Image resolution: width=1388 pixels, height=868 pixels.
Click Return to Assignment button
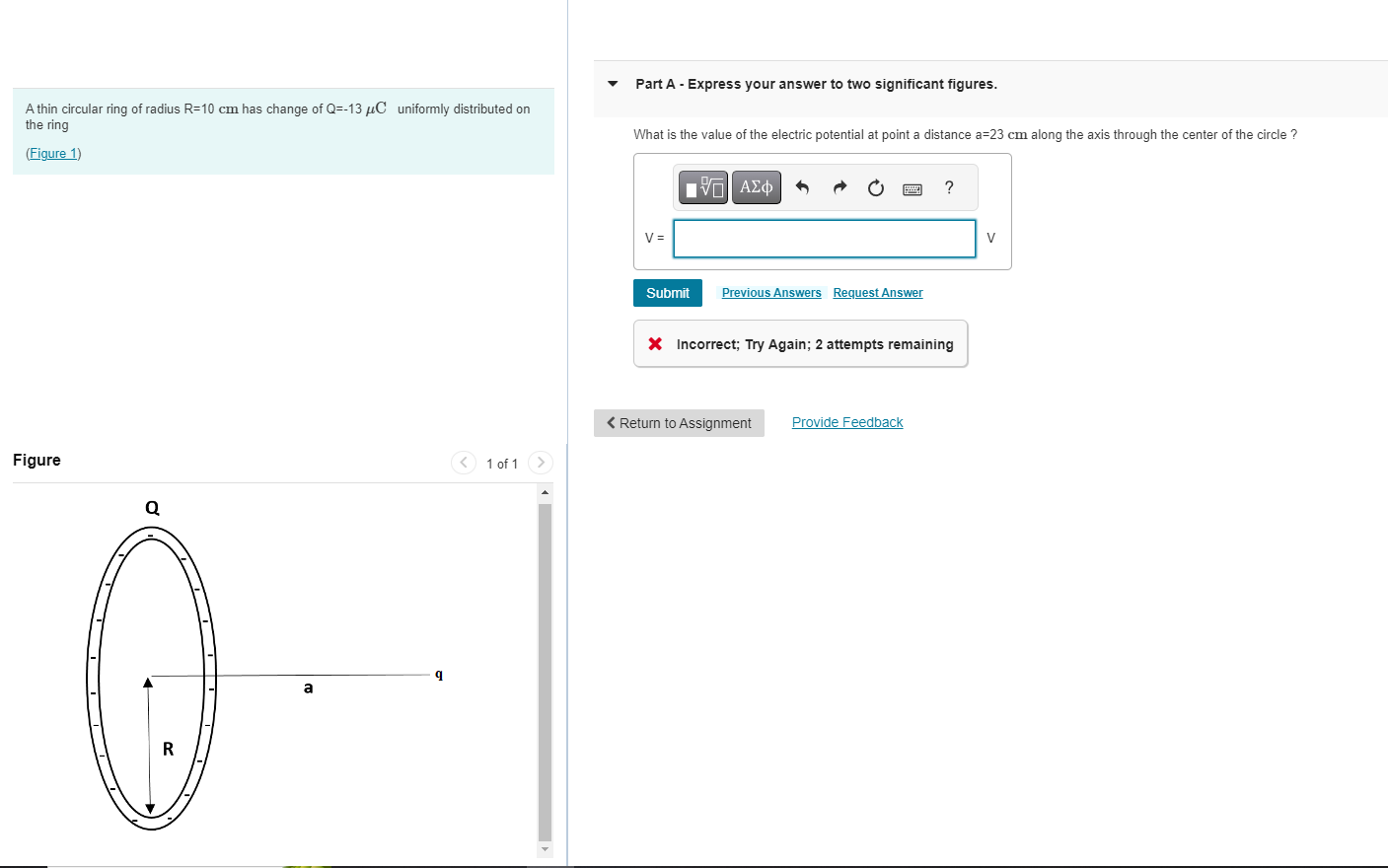pos(679,422)
